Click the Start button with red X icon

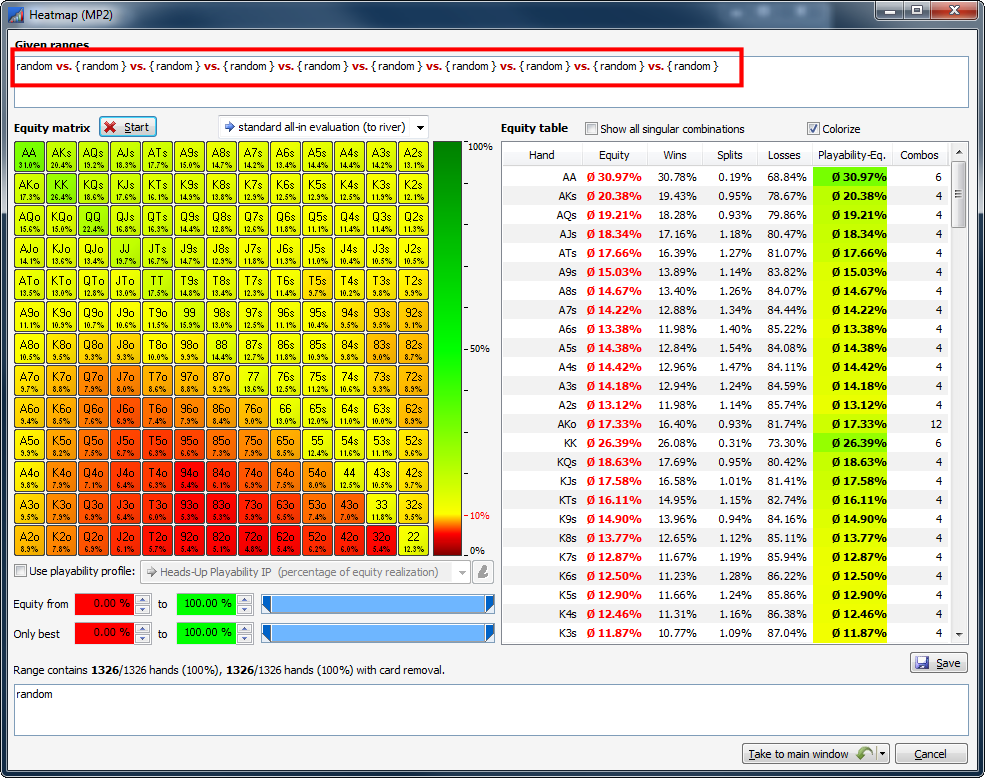click(x=128, y=127)
